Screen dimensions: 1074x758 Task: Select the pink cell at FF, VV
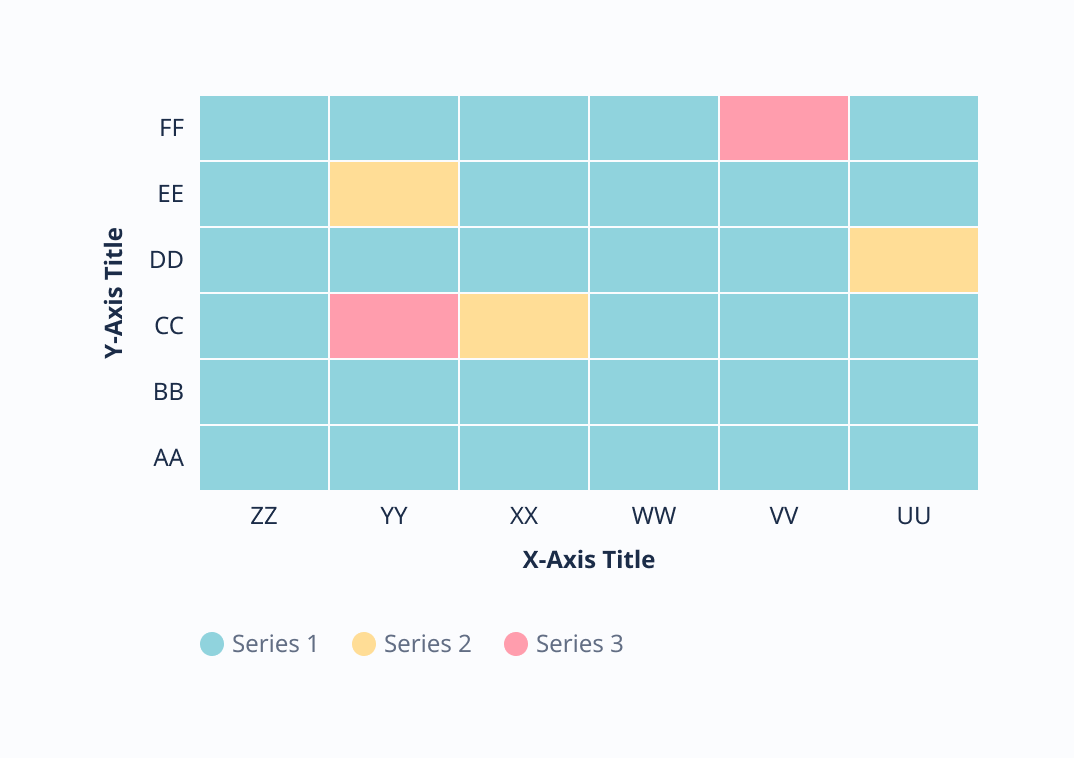click(x=784, y=128)
